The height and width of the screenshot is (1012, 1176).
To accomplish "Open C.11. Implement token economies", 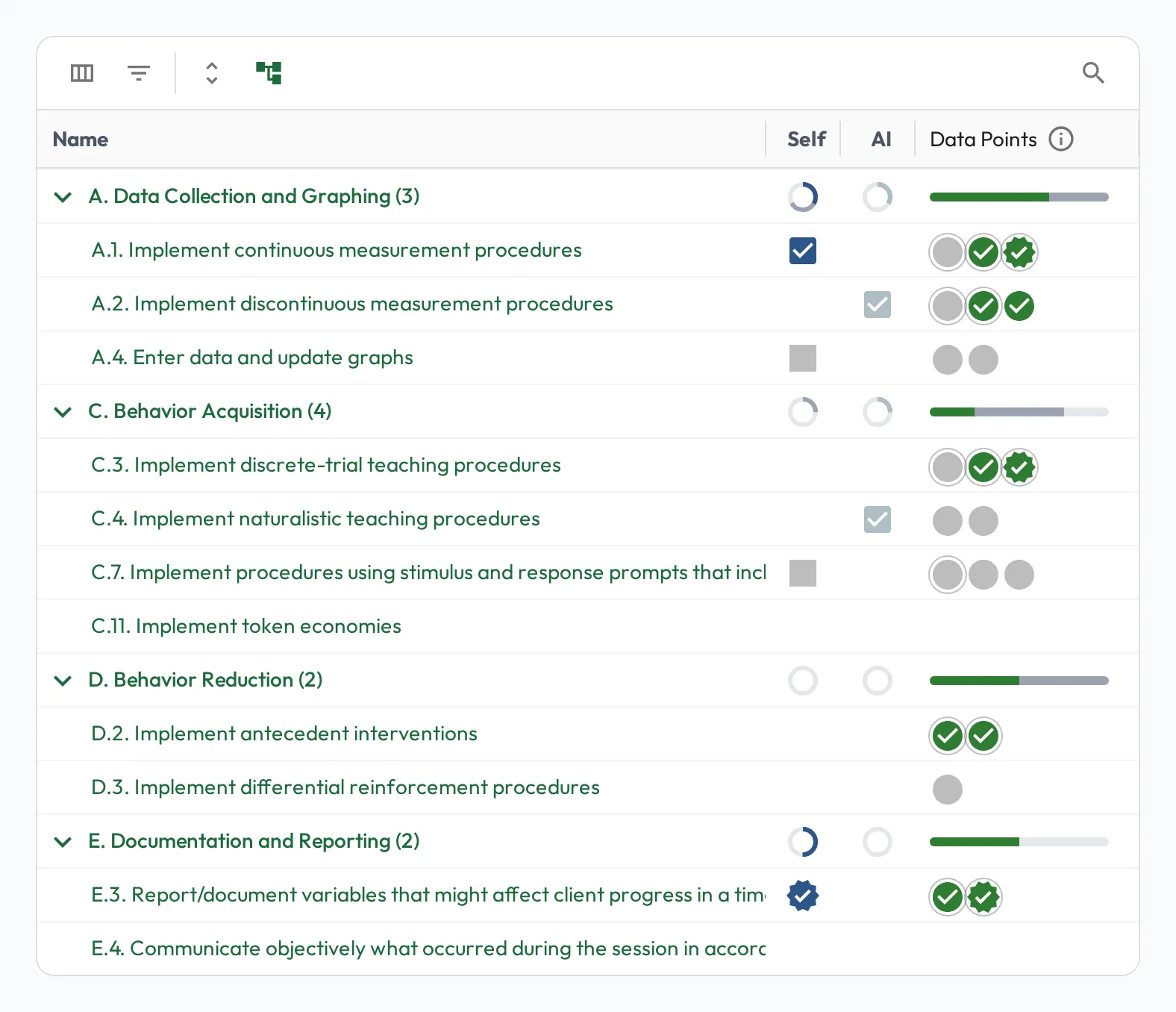I will click(246, 626).
